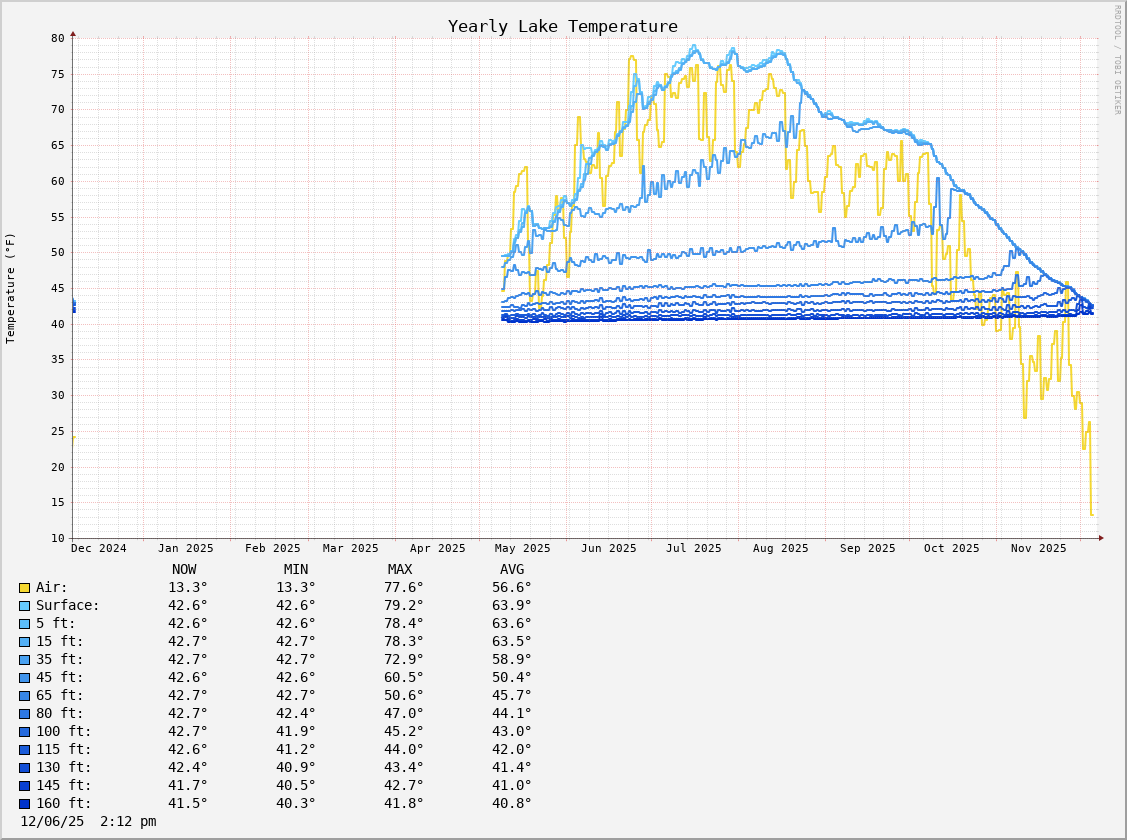Viewport: 1127px width, 840px height.
Task: Select the NOW column header
Action: coord(184,570)
